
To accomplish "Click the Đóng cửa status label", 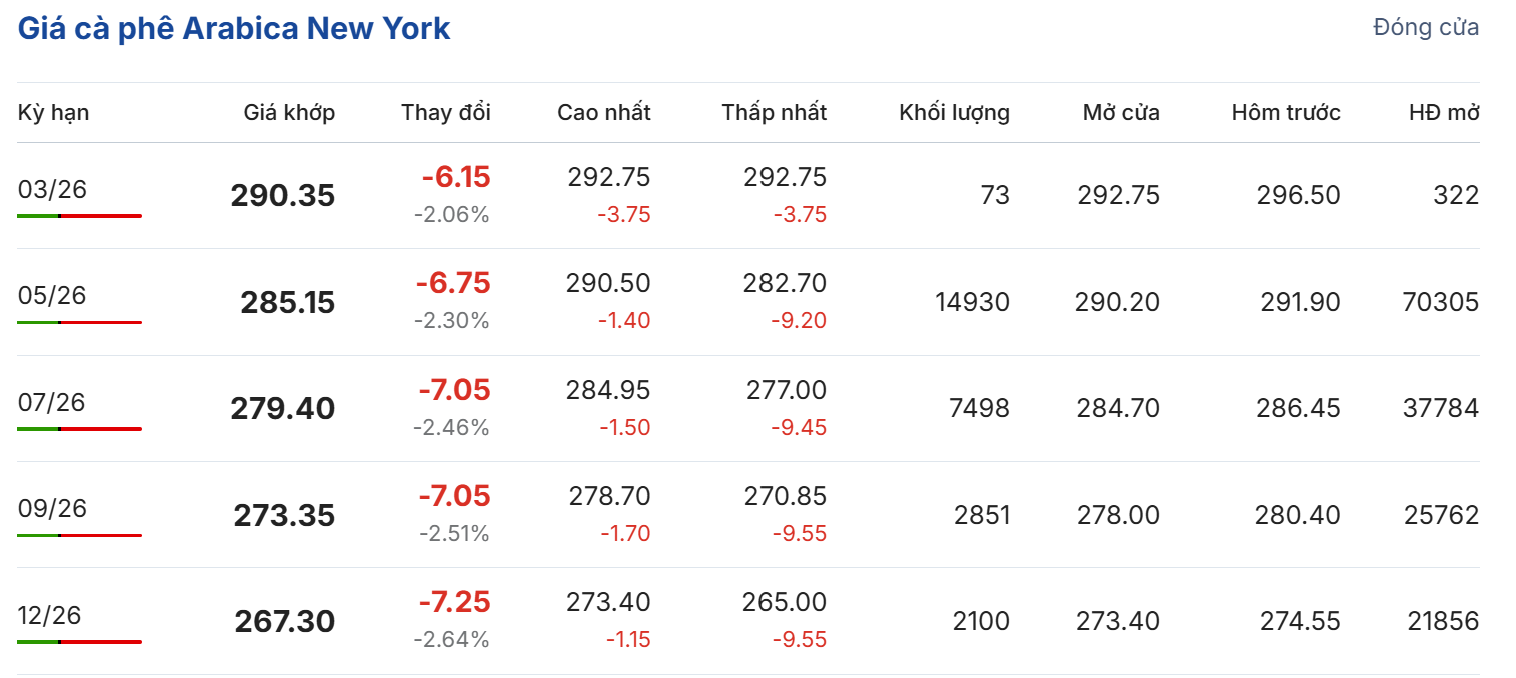I will [1426, 28].
